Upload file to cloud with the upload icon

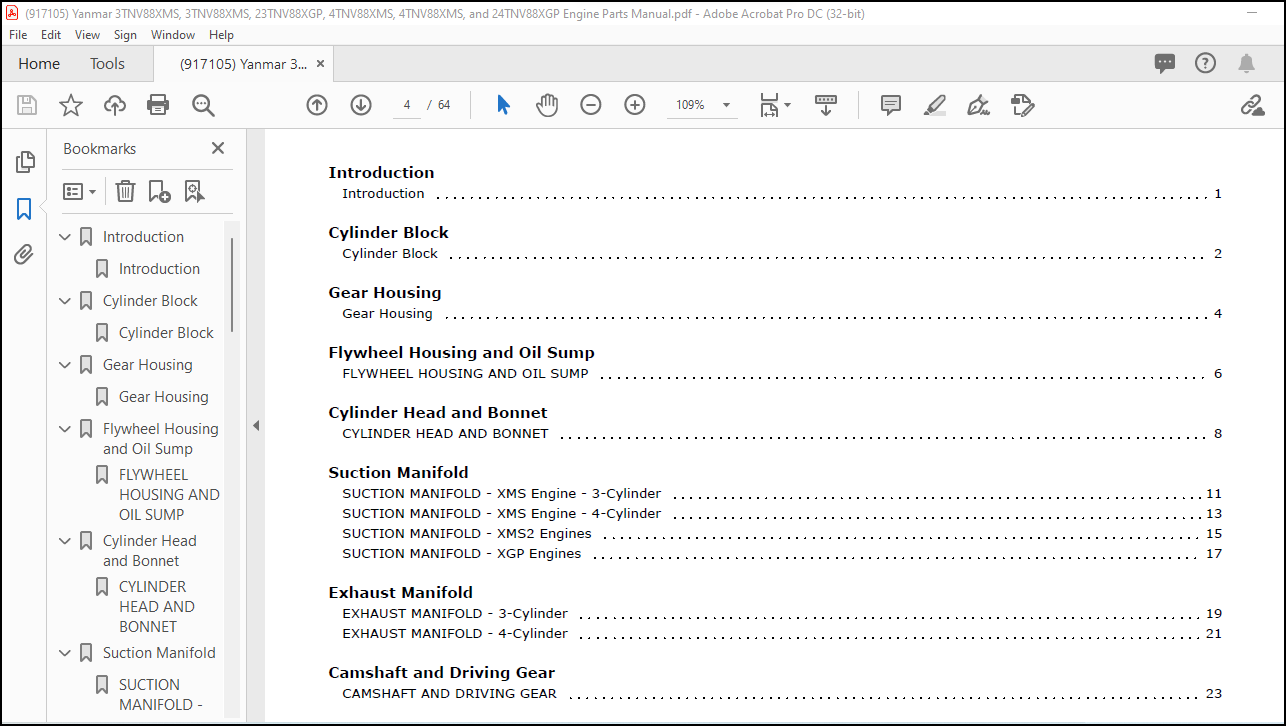115,105
